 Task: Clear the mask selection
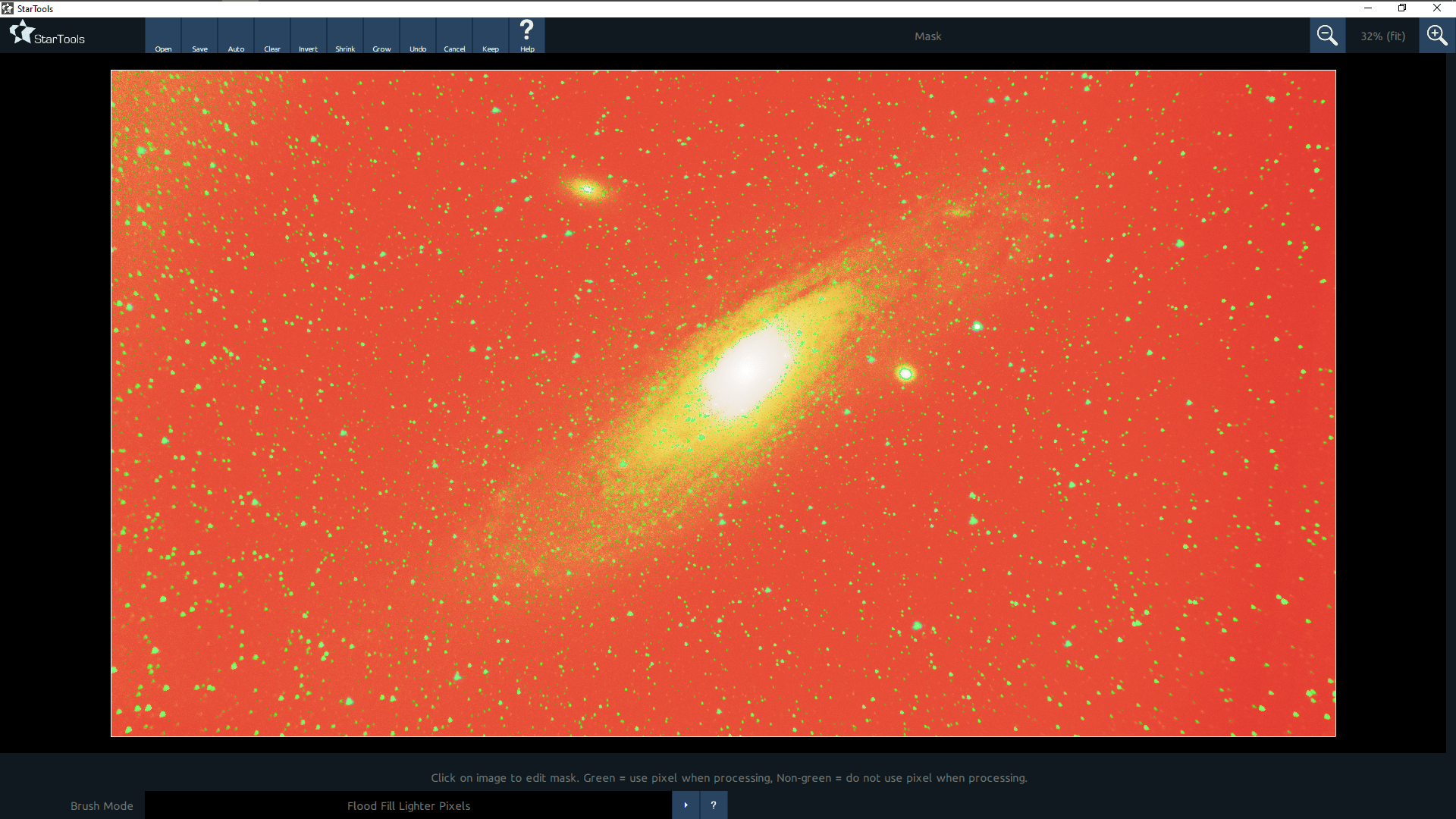(272, 36)
